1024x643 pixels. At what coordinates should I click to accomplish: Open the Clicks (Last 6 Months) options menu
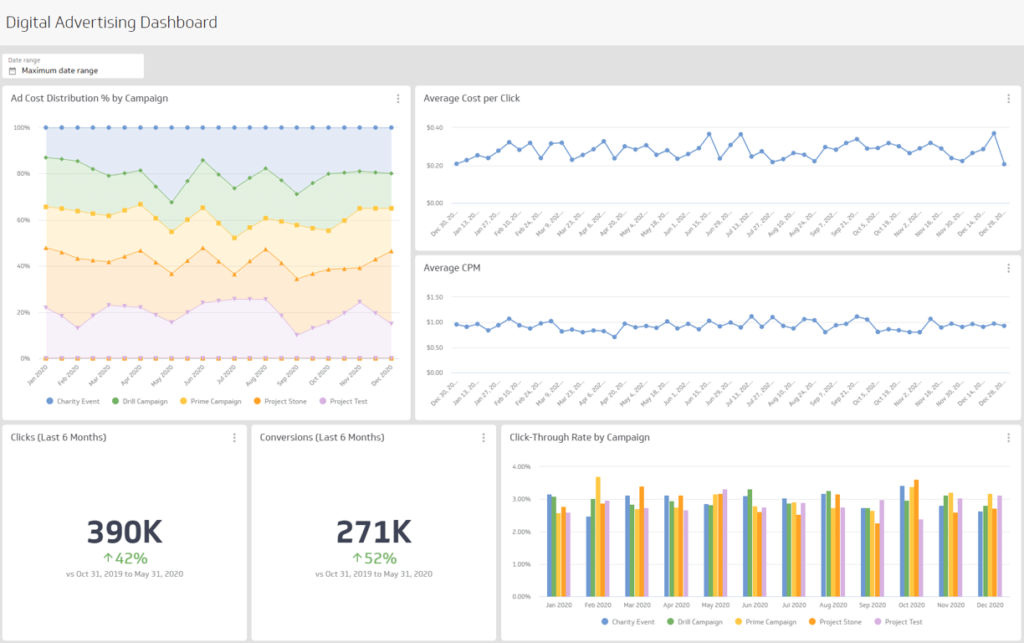(x=234, y=438)
